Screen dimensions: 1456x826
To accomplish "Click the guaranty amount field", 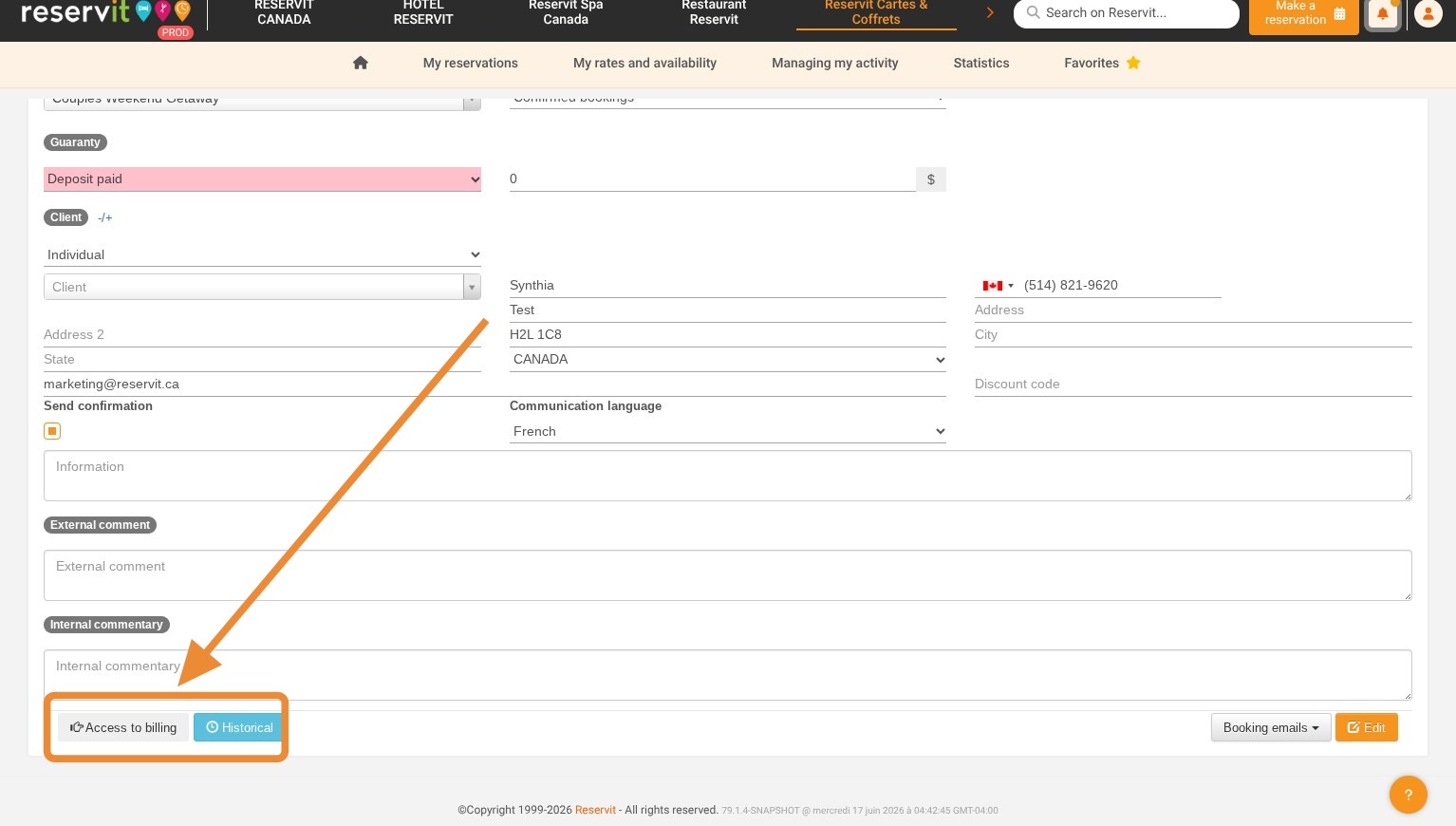I will pos(712,179).
